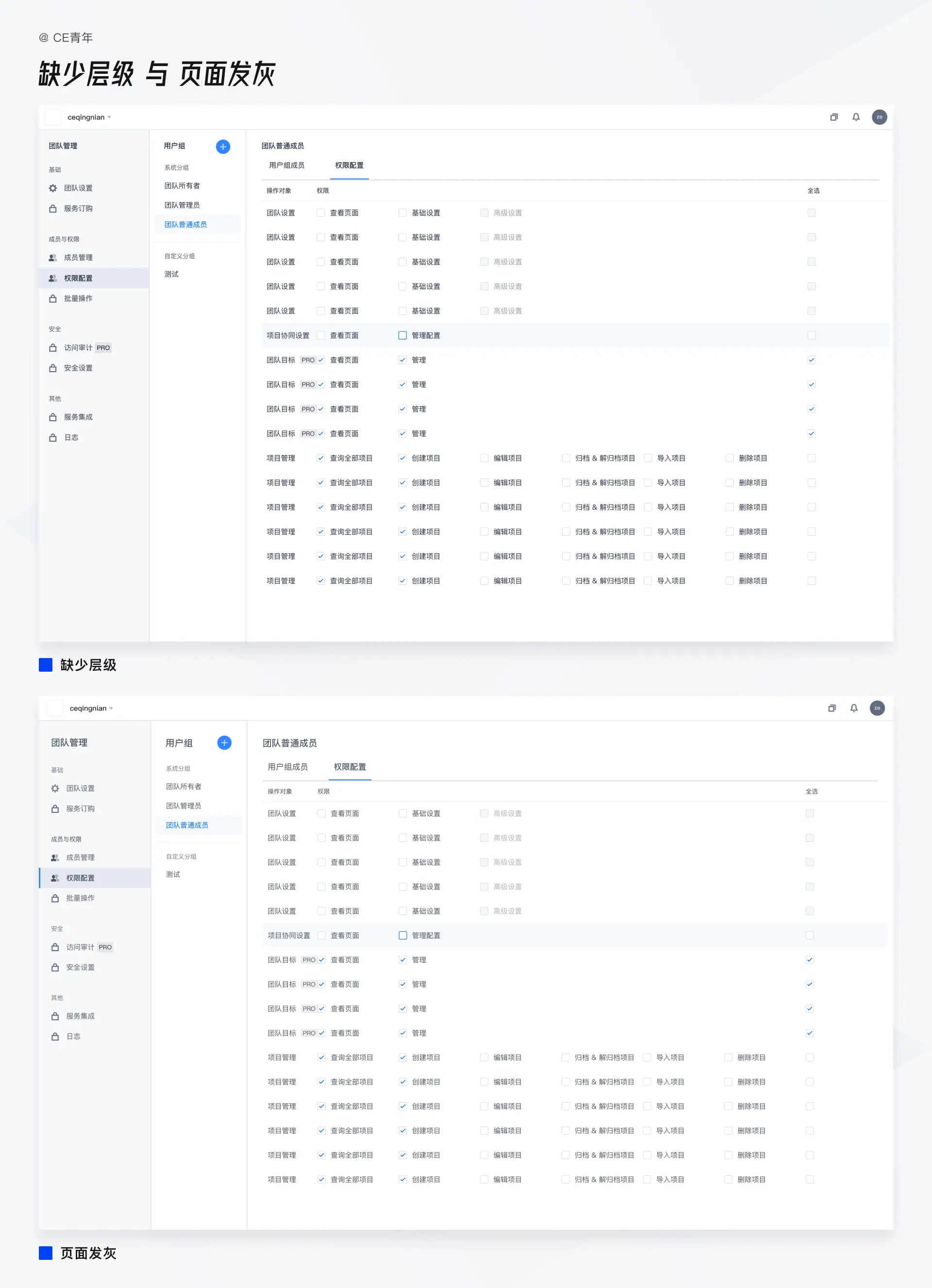Click the 安全设置 sidebar icon in 页面发灰 mockup
This screenshot has height=1288, width=932.
(55, 967)
